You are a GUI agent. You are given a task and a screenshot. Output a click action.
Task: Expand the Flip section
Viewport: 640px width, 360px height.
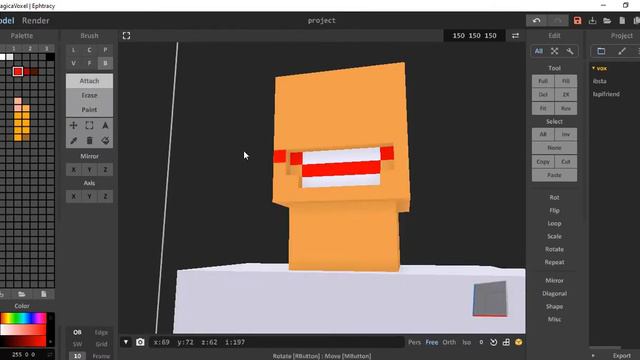point(554,210)
